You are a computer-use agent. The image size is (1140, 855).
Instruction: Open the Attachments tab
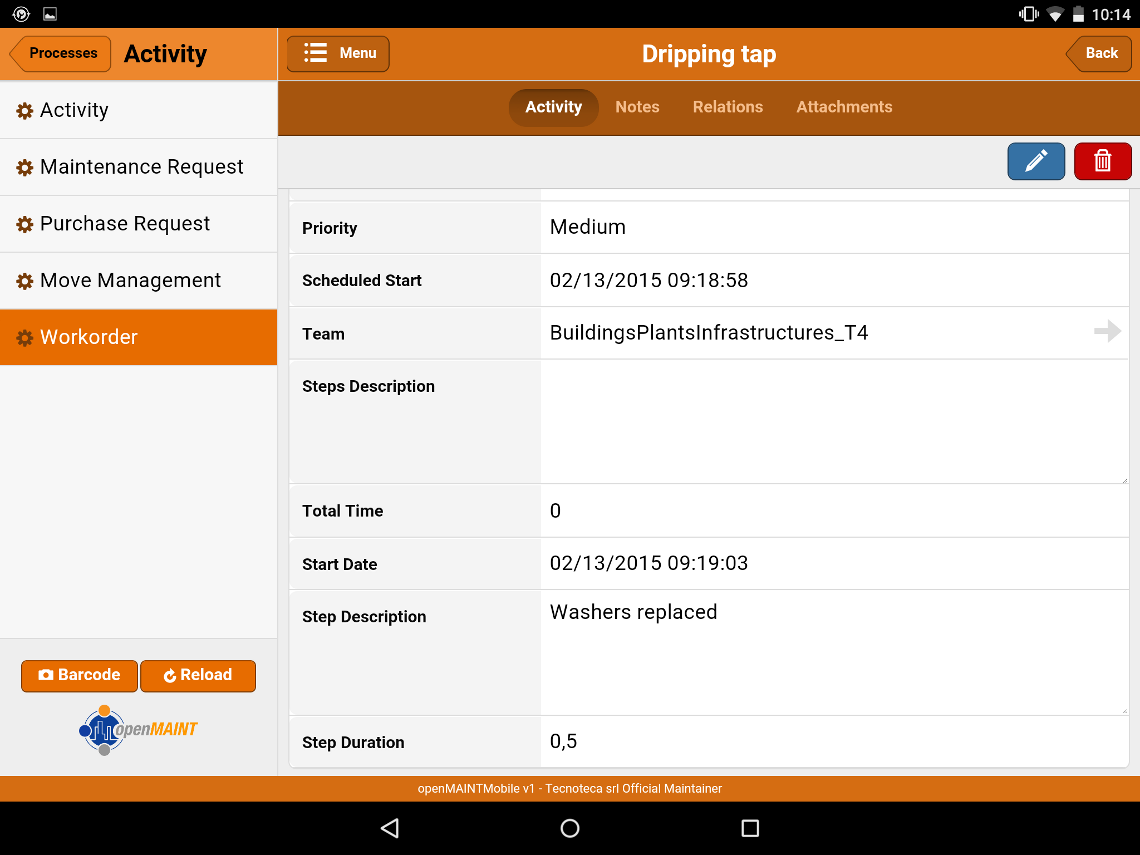click(843, 107)
